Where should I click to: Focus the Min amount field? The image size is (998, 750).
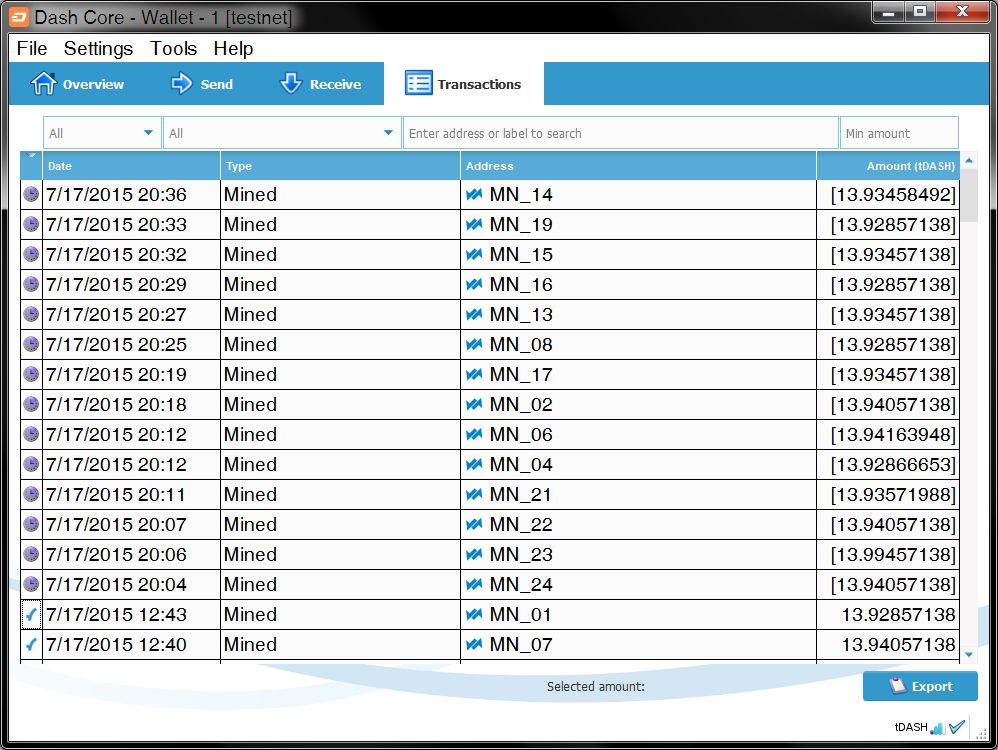pos(899,132)
